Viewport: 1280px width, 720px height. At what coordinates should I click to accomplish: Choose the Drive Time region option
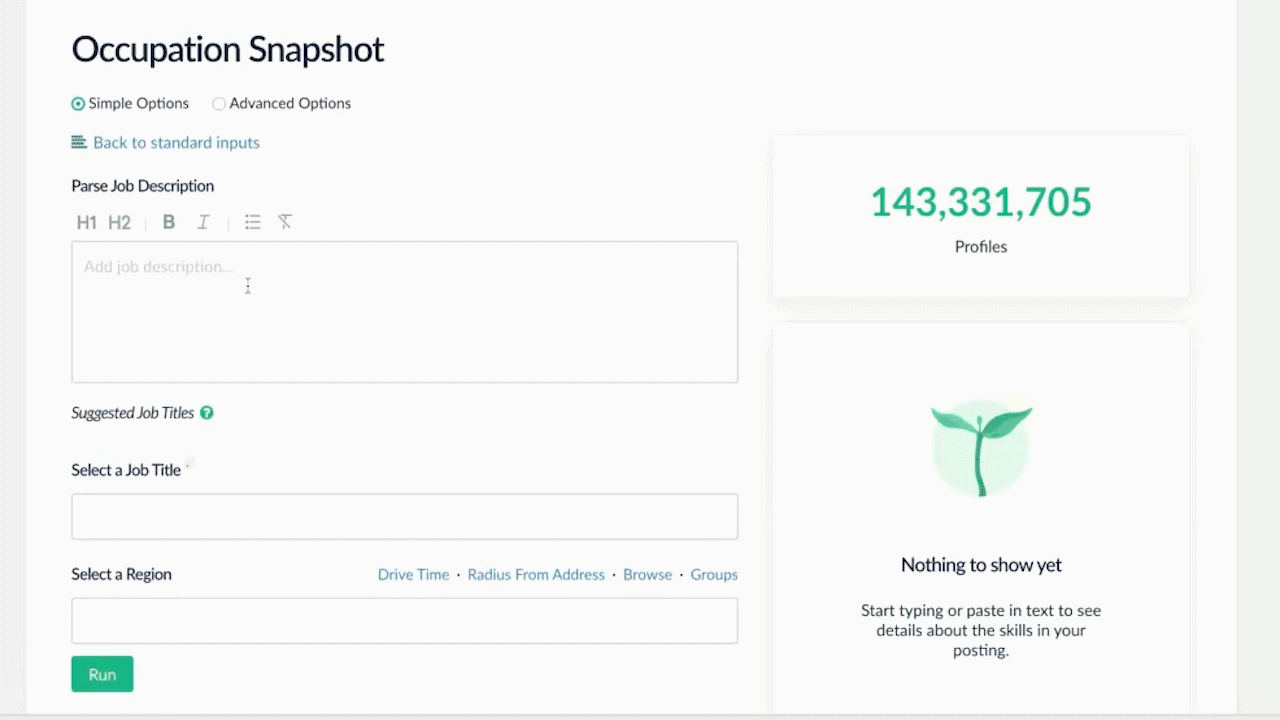pyautogui.click(x=413, y=575)
